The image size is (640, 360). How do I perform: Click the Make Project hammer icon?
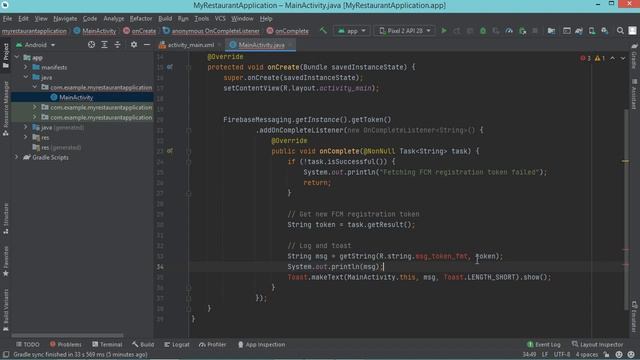(323, 31)
